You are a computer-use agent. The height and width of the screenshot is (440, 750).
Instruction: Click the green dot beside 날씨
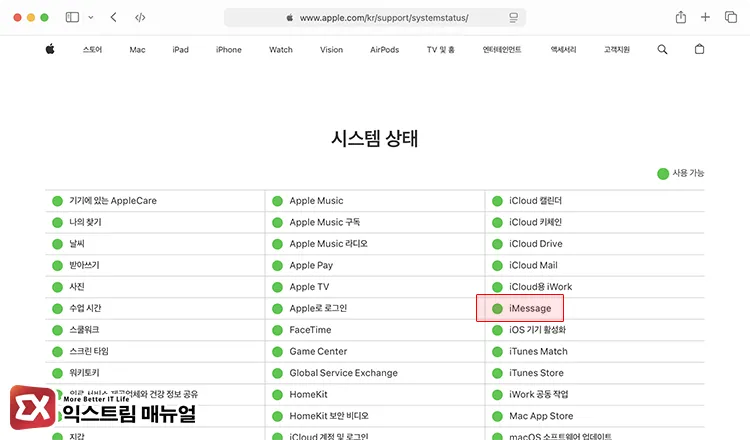point(57,244)
